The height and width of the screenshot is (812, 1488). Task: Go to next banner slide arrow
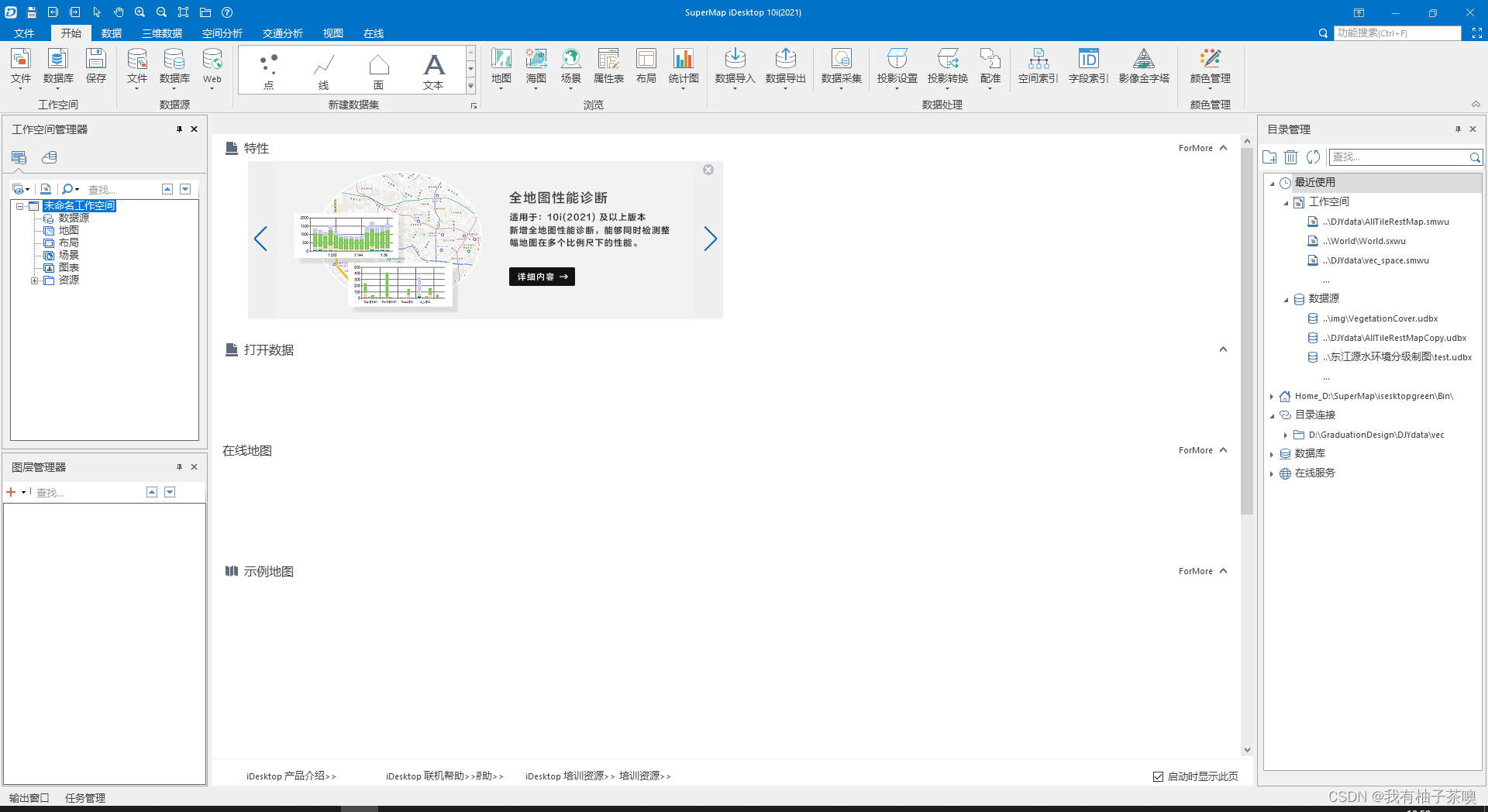pos(710,239)
